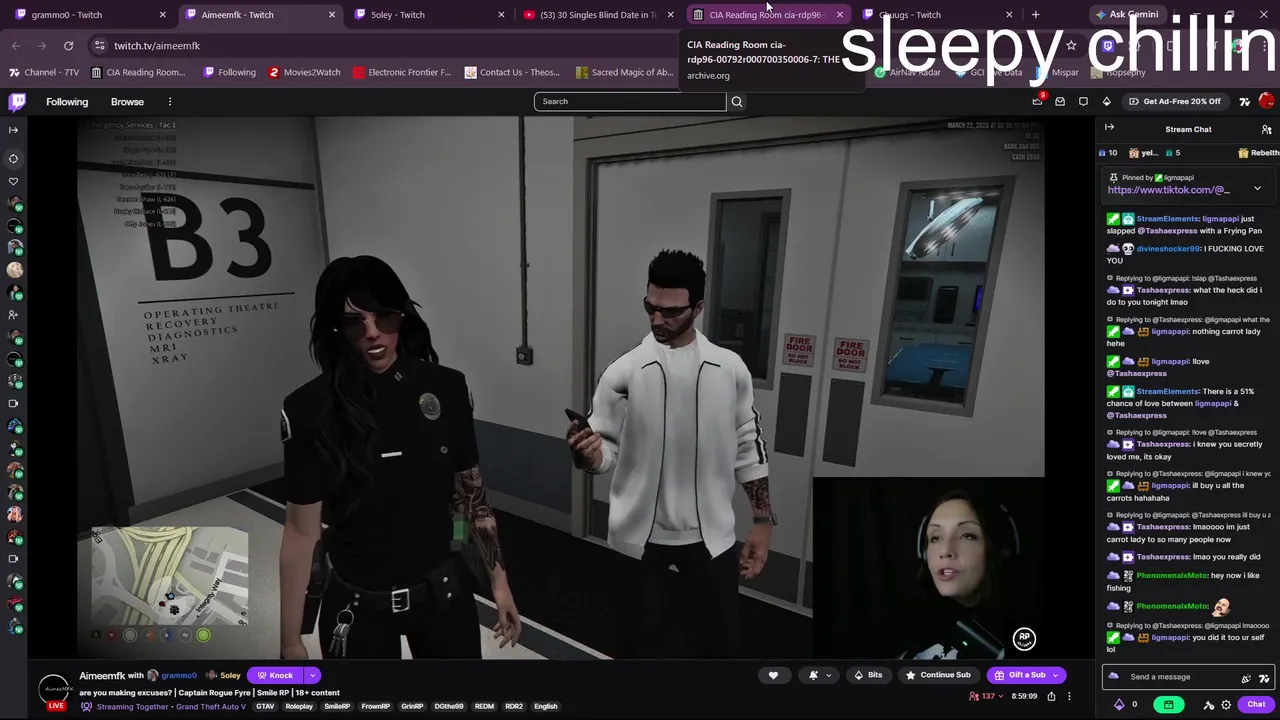
Task: Open the Gift a Sub dropdown arrow
Action: (1056, 675)
